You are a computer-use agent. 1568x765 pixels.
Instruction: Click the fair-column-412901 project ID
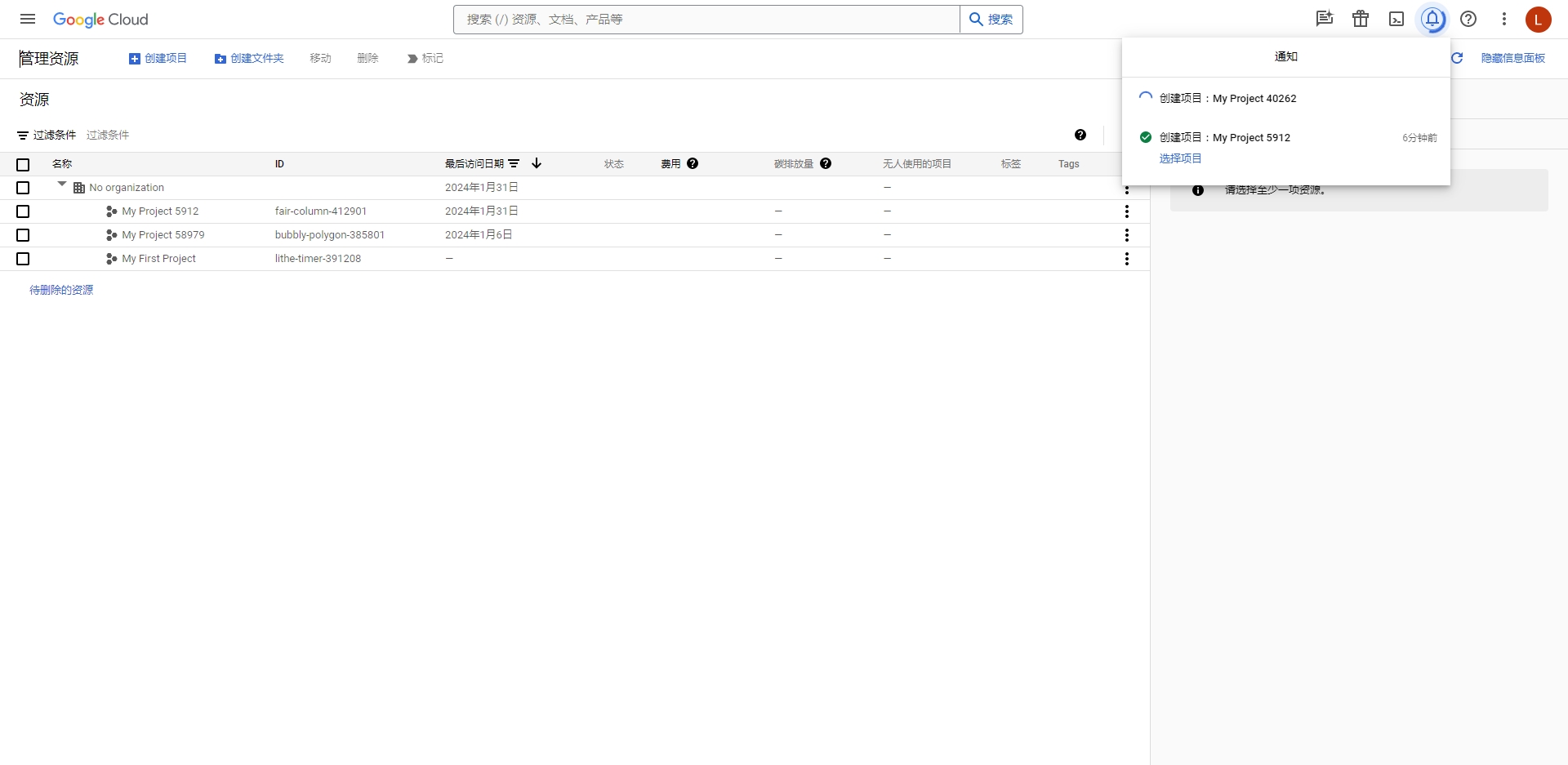coord(321,211)
